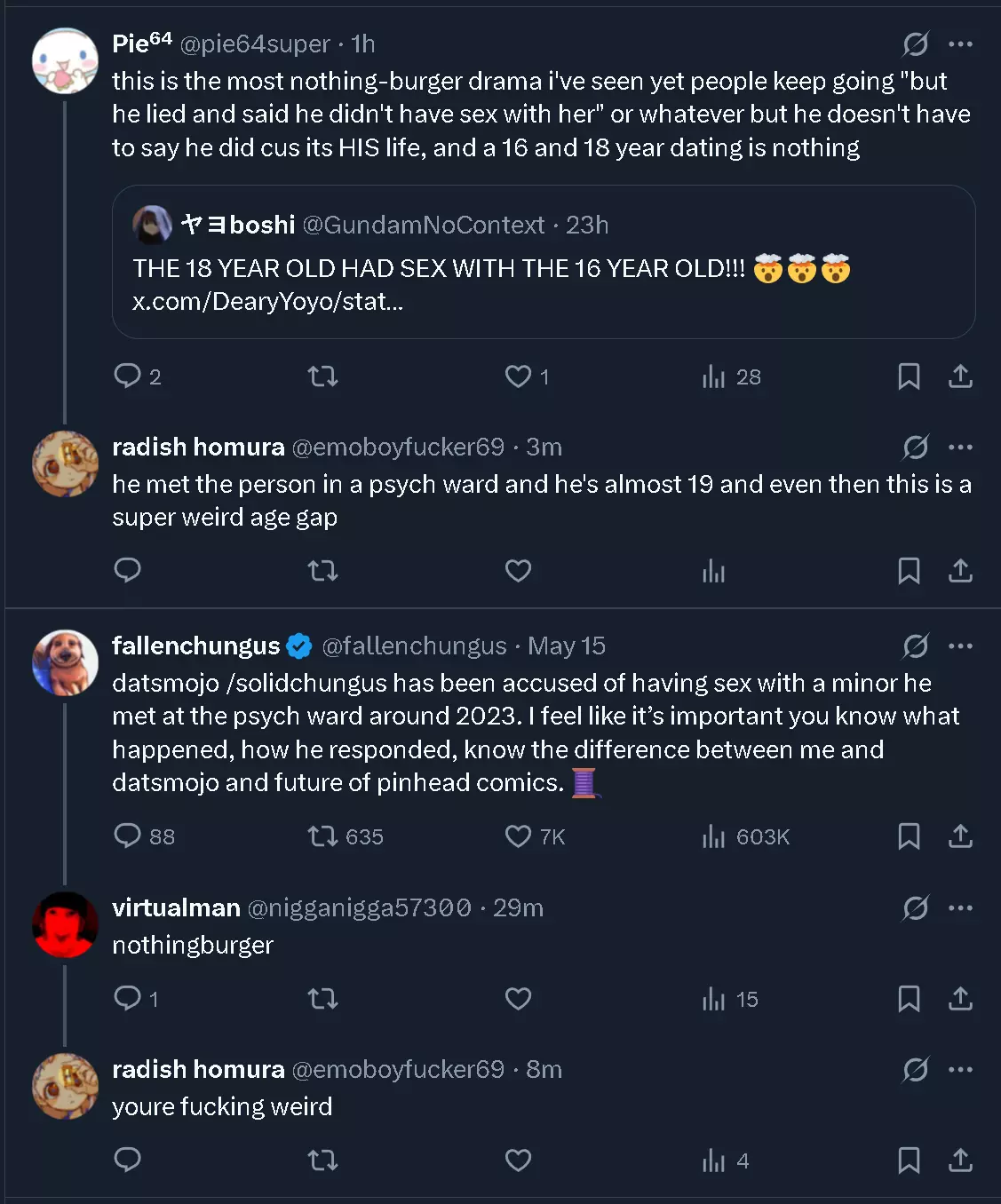
Task: Reply to Pie64's tweet
Action: click(137, 376)
